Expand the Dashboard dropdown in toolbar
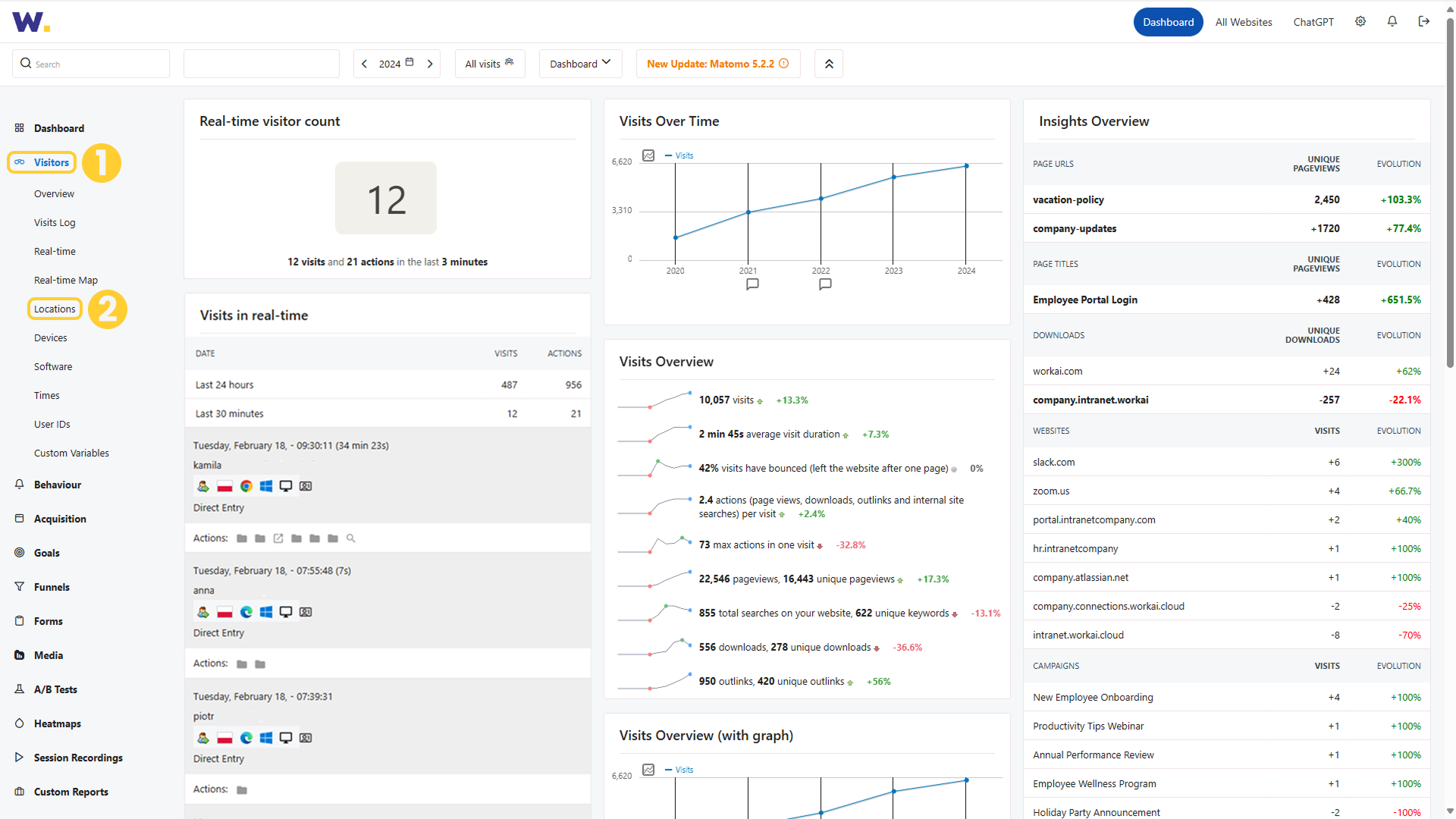This screenshot has width=1456, height=819. click(580, 64)
